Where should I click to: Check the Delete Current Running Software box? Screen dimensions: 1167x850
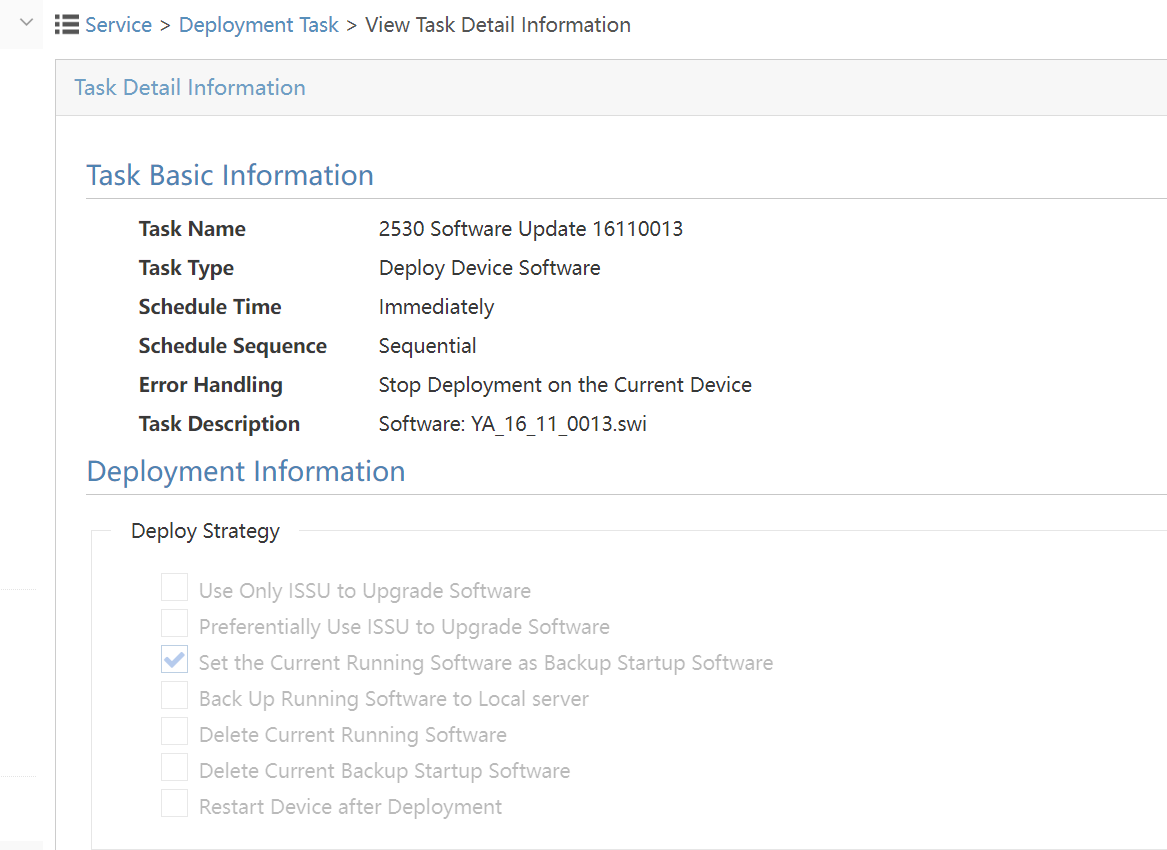tap(175, 732)
